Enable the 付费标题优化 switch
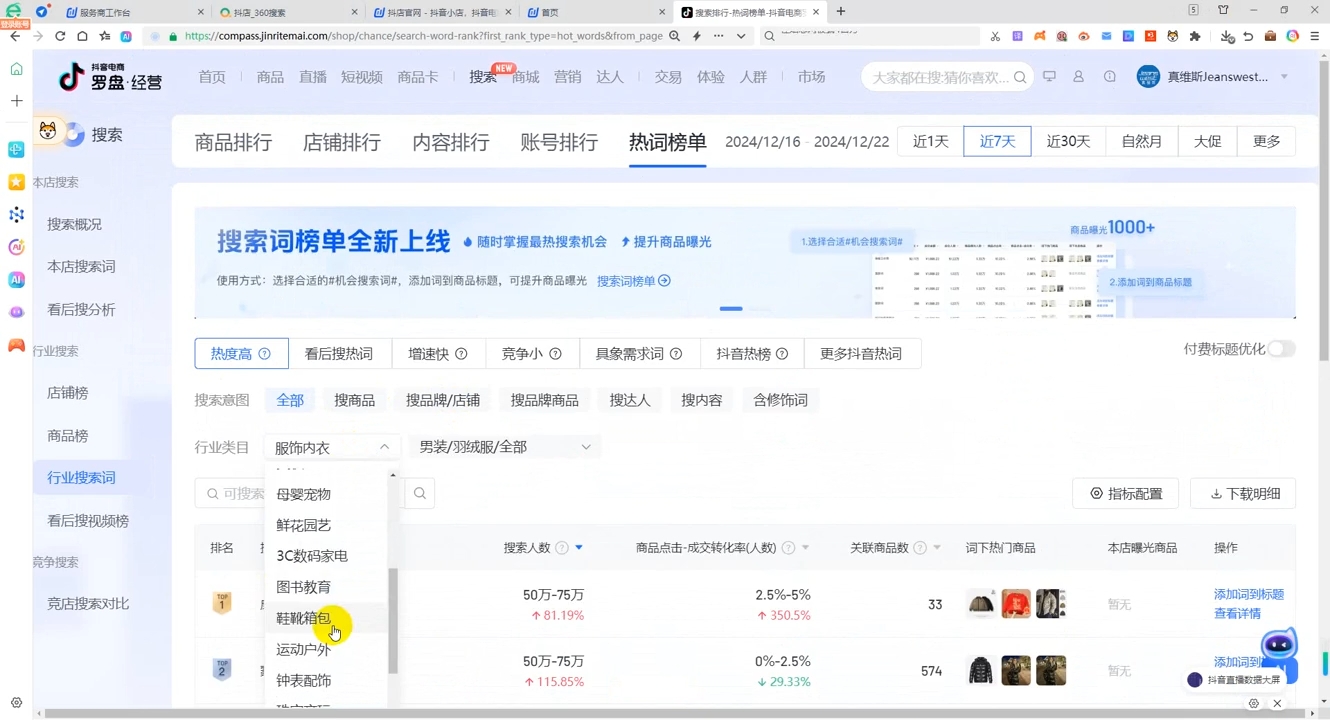 point(1280,348)
